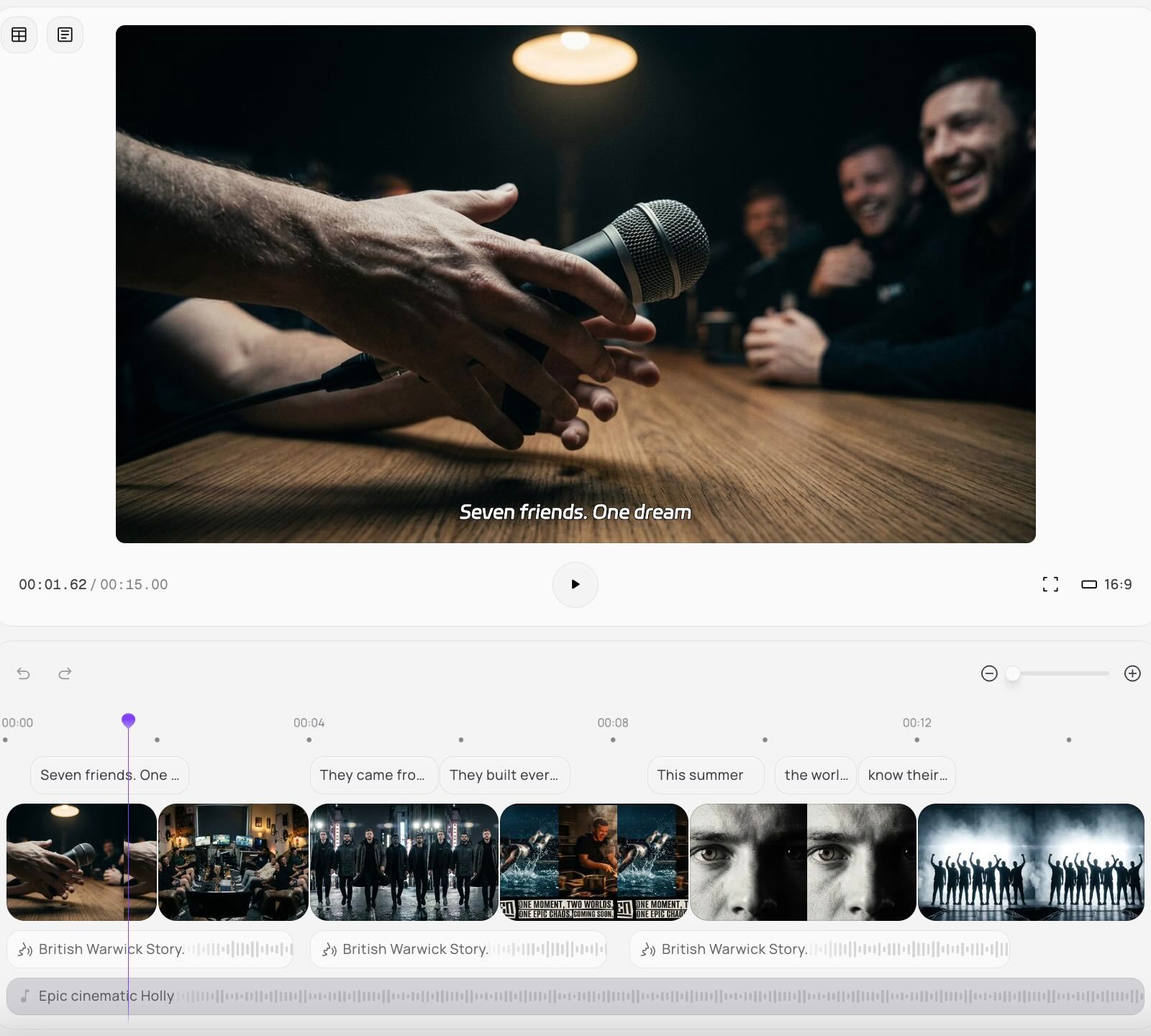
Task: Zoom in the timeline with plus icon
Action: (x=1132, y=673)
